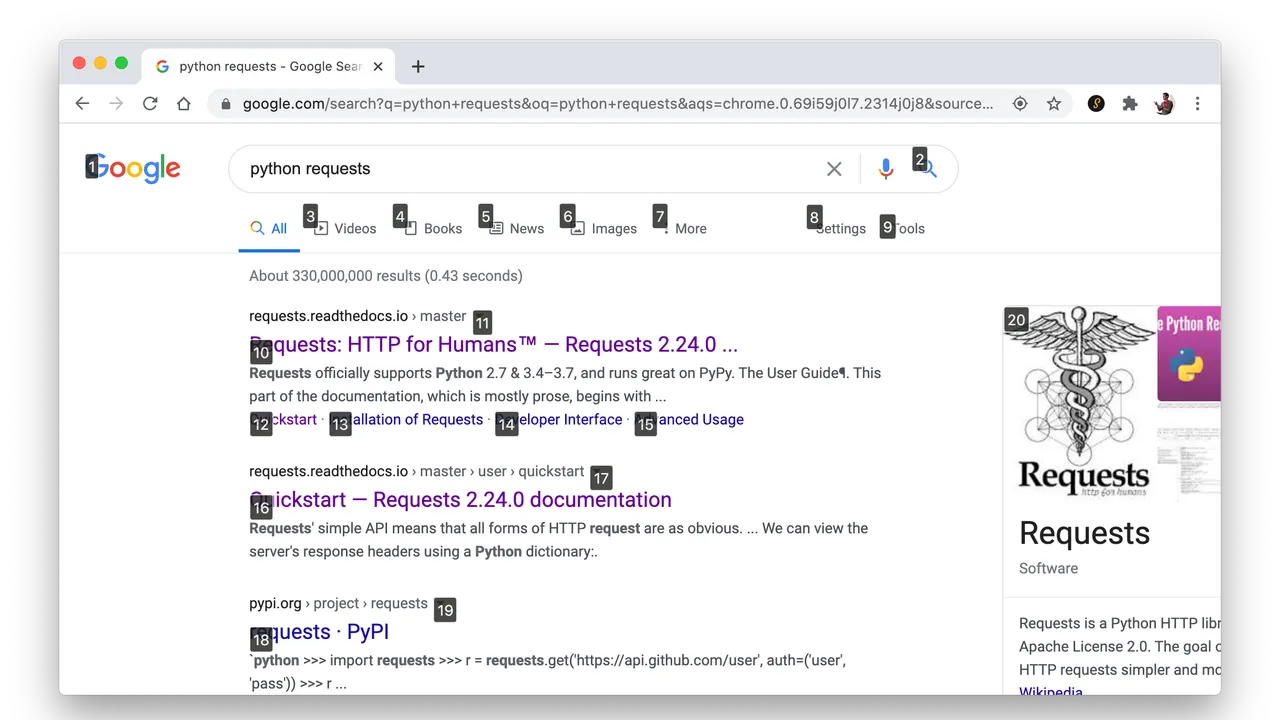1280x720 pixels.
Task: Click 'requests.readthedocs.io › master' breadcrumb text
Action: pyautogui.click(x=358, y=316)
